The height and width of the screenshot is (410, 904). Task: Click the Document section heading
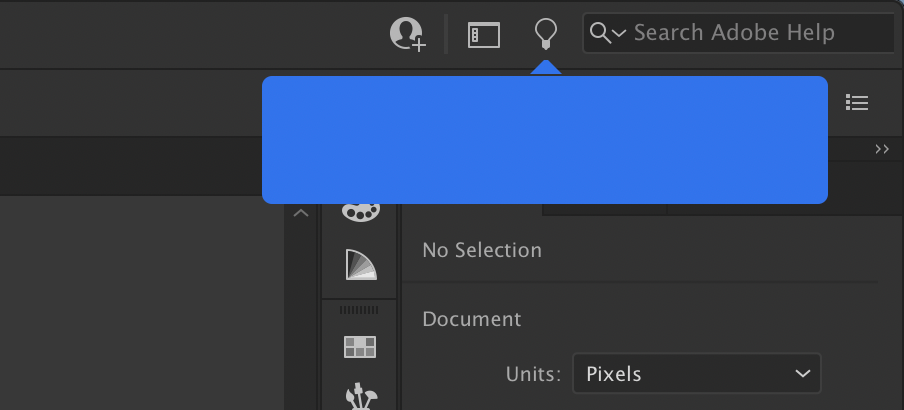(x=472, y=320)
